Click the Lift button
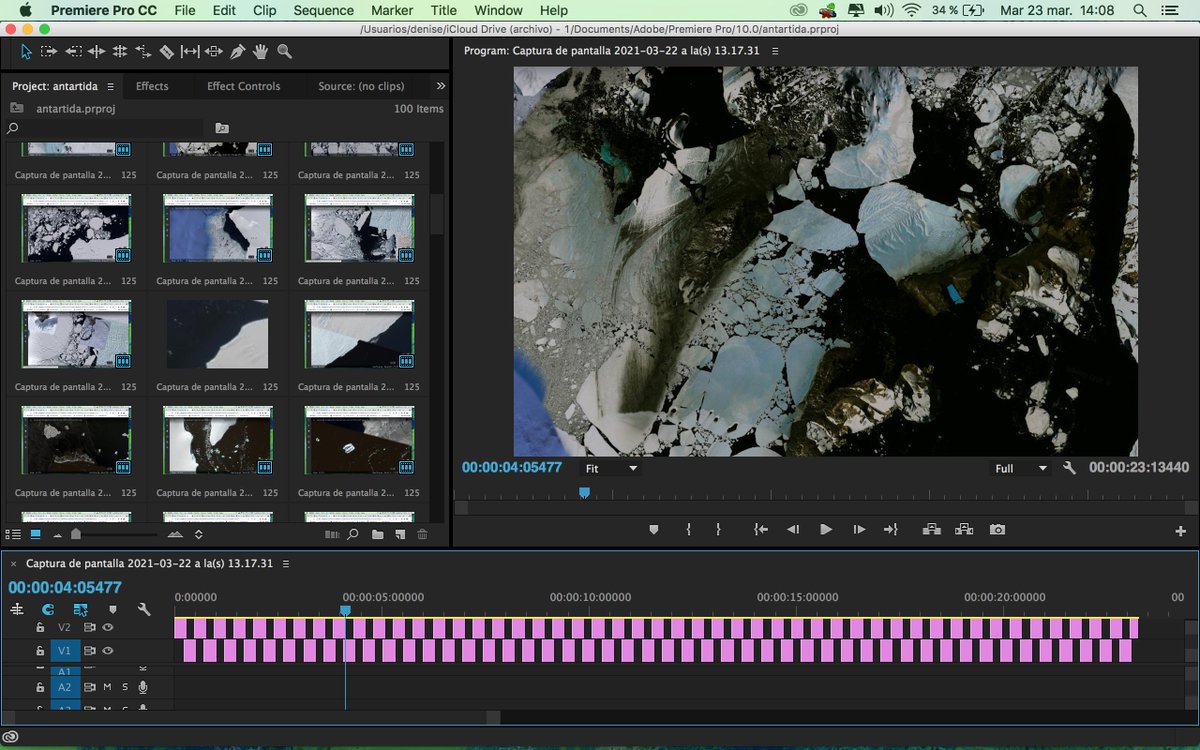Screen dimensions: 1200x750 pyautogui.click(x=931, y=530)
